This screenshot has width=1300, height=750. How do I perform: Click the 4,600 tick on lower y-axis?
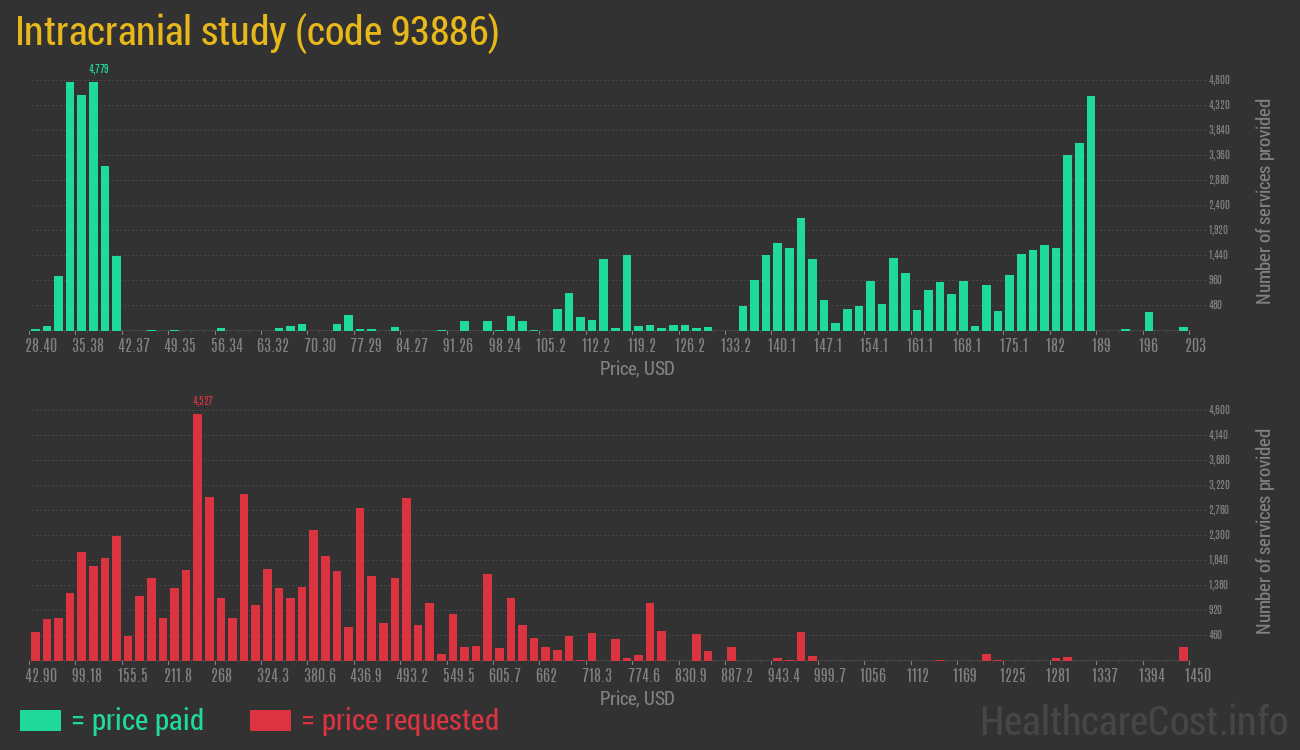(x=1219, y=410)
